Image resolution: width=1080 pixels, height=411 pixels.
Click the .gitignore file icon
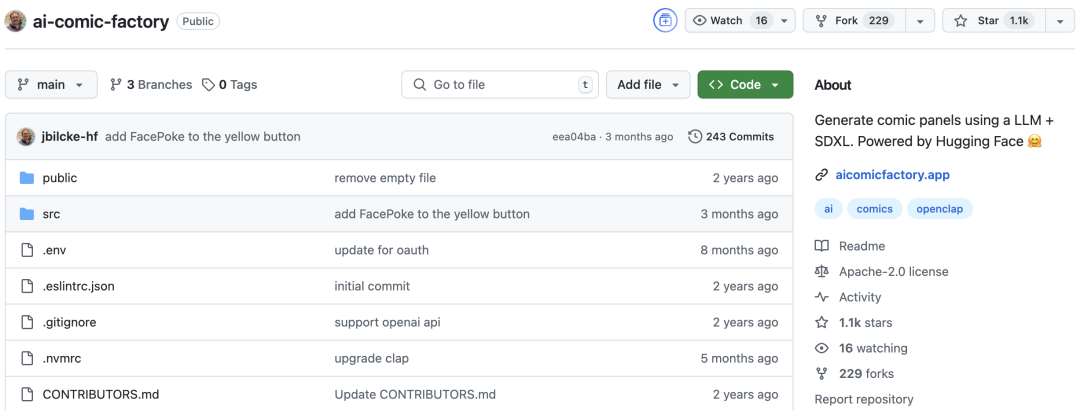[x=27, y=322]
